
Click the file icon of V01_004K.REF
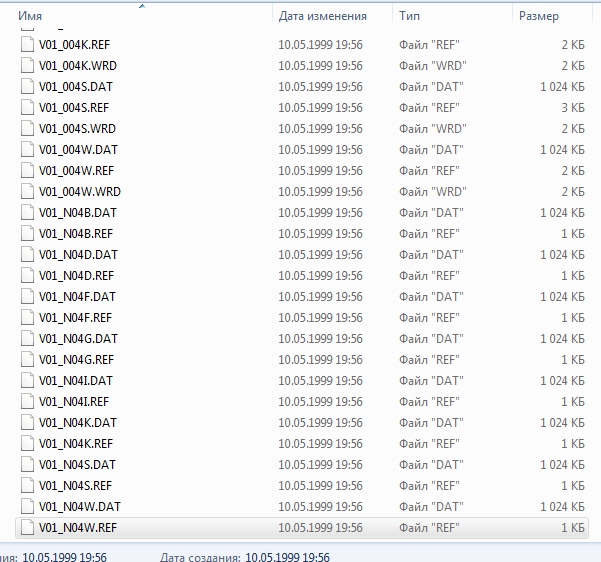pos(26,44)
